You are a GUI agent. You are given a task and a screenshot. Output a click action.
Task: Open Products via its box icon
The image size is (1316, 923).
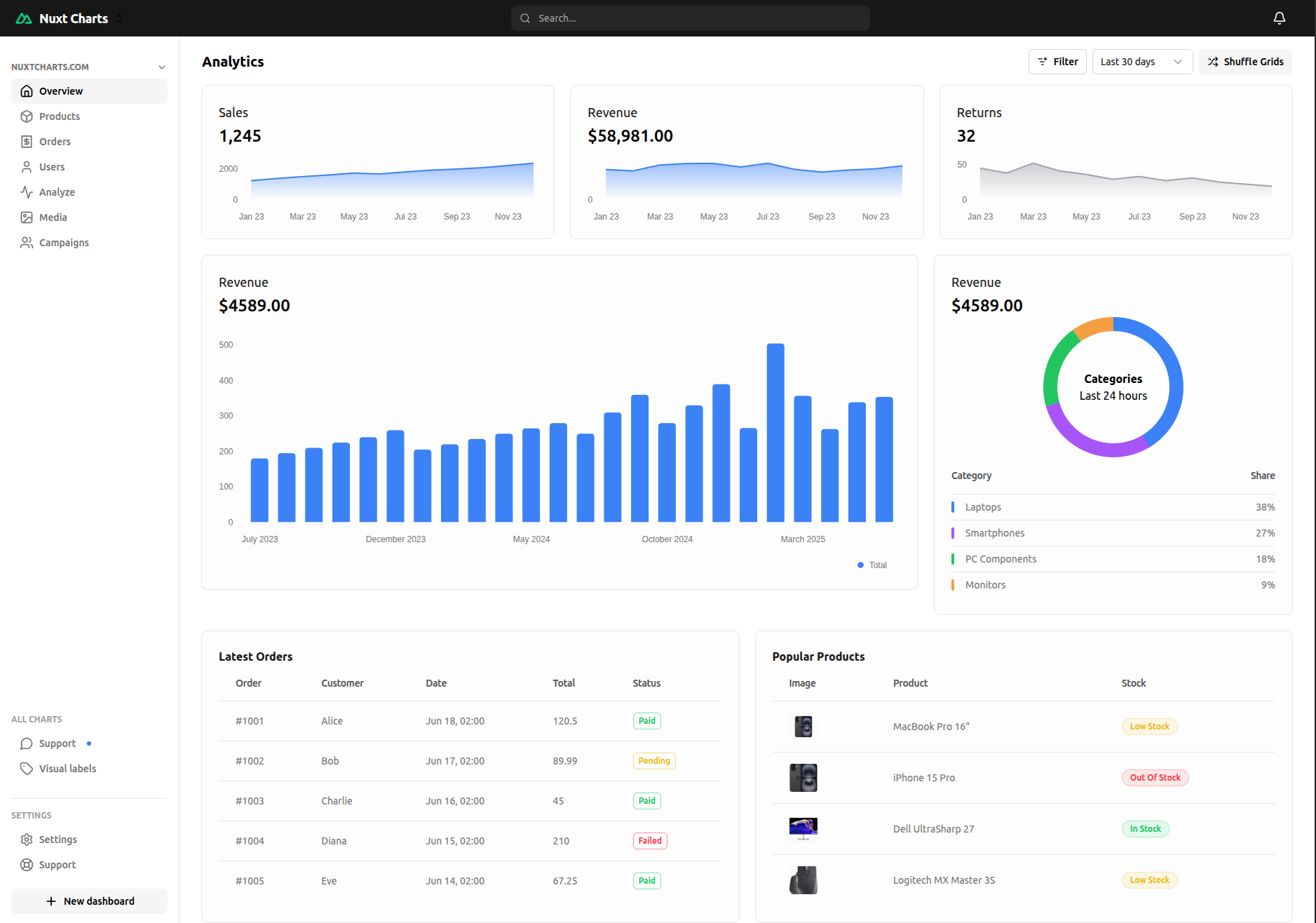[27, 116]
